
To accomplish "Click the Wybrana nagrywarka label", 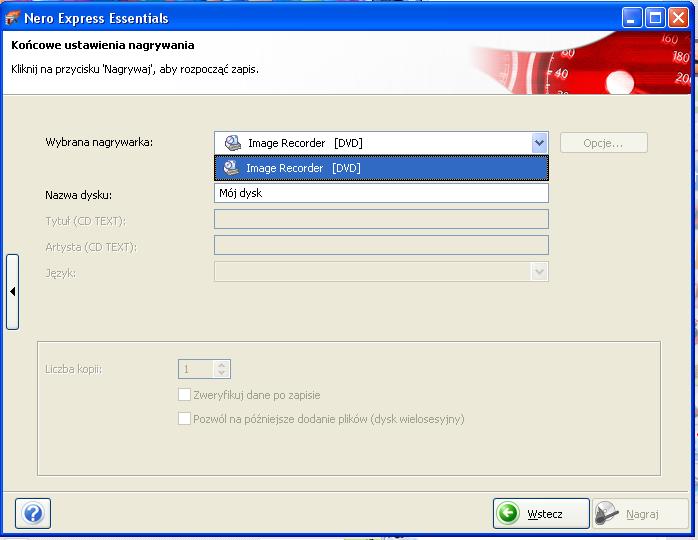I will pos(99,142).
